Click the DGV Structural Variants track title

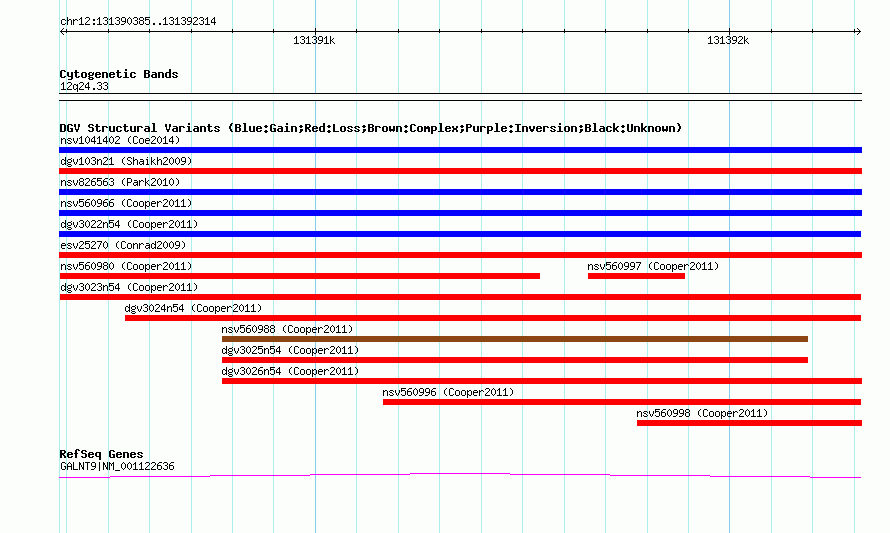370,128
